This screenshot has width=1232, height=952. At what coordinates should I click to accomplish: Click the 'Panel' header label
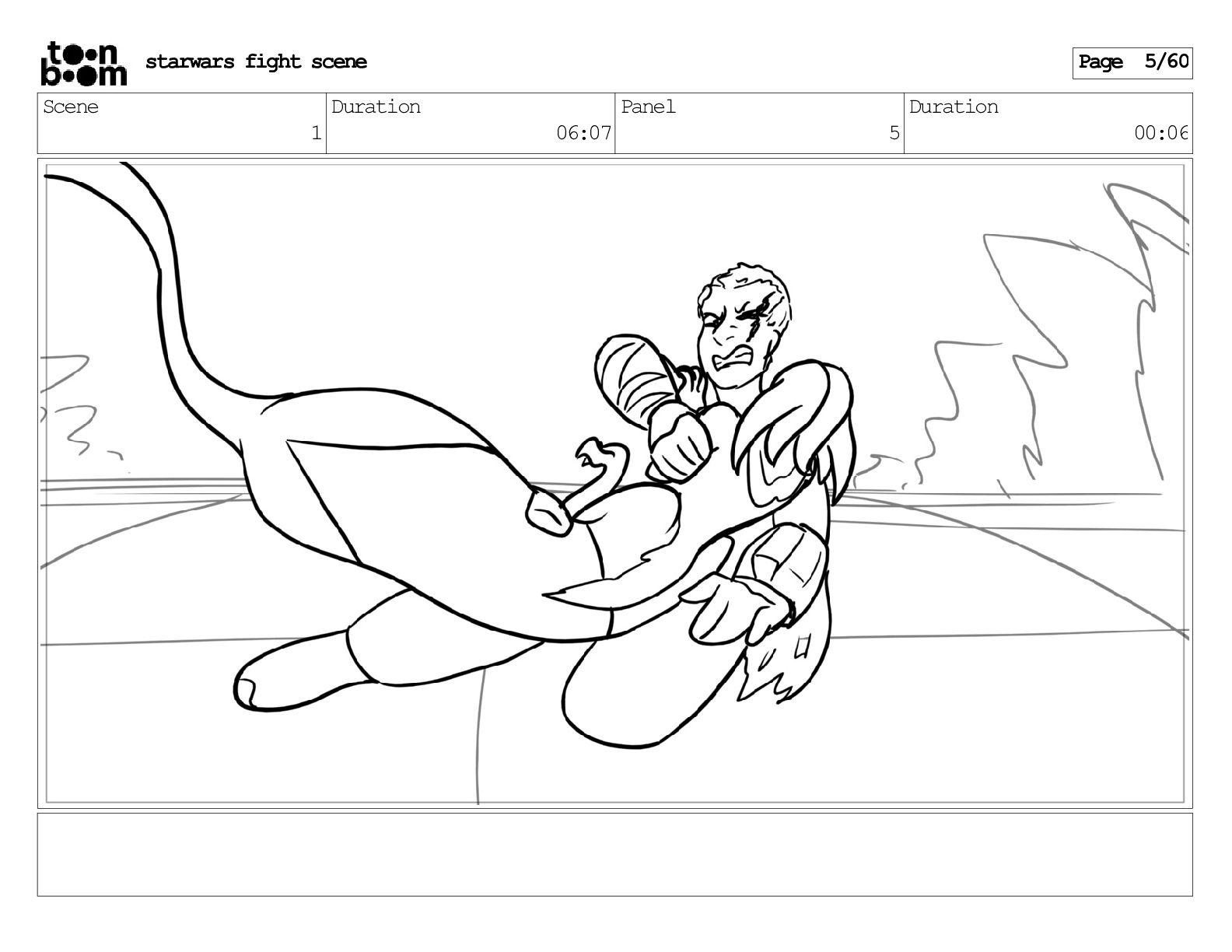click(x=648, y=107)
